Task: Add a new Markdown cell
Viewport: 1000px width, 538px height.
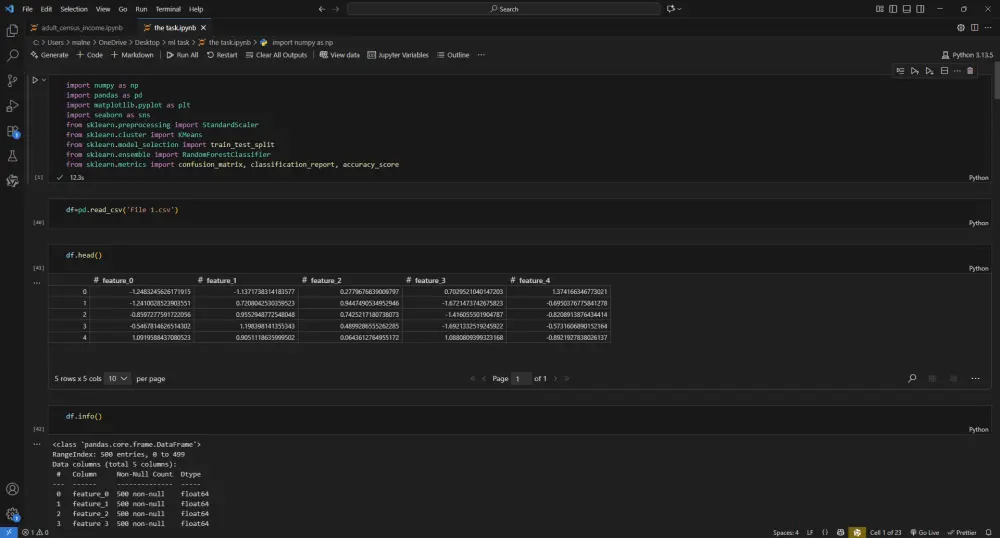Action: pyautogui.click(x=132, y=55)
